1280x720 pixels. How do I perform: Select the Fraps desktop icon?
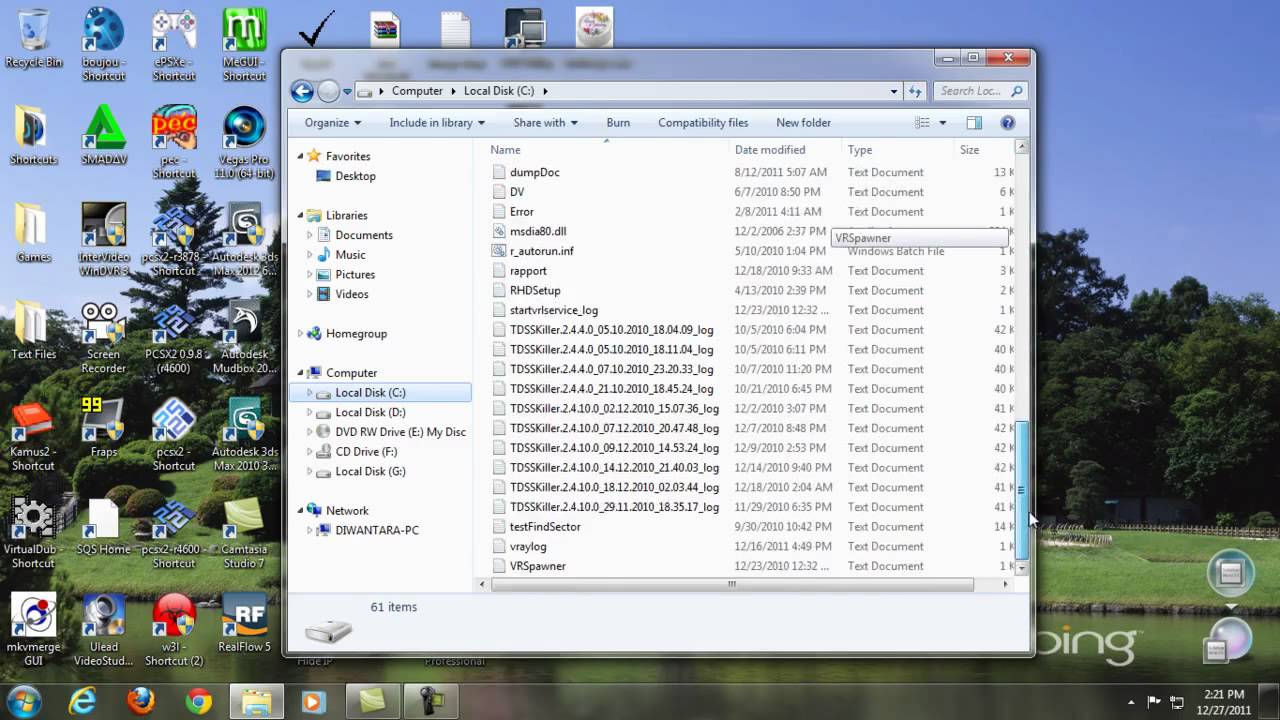[104, 427]
